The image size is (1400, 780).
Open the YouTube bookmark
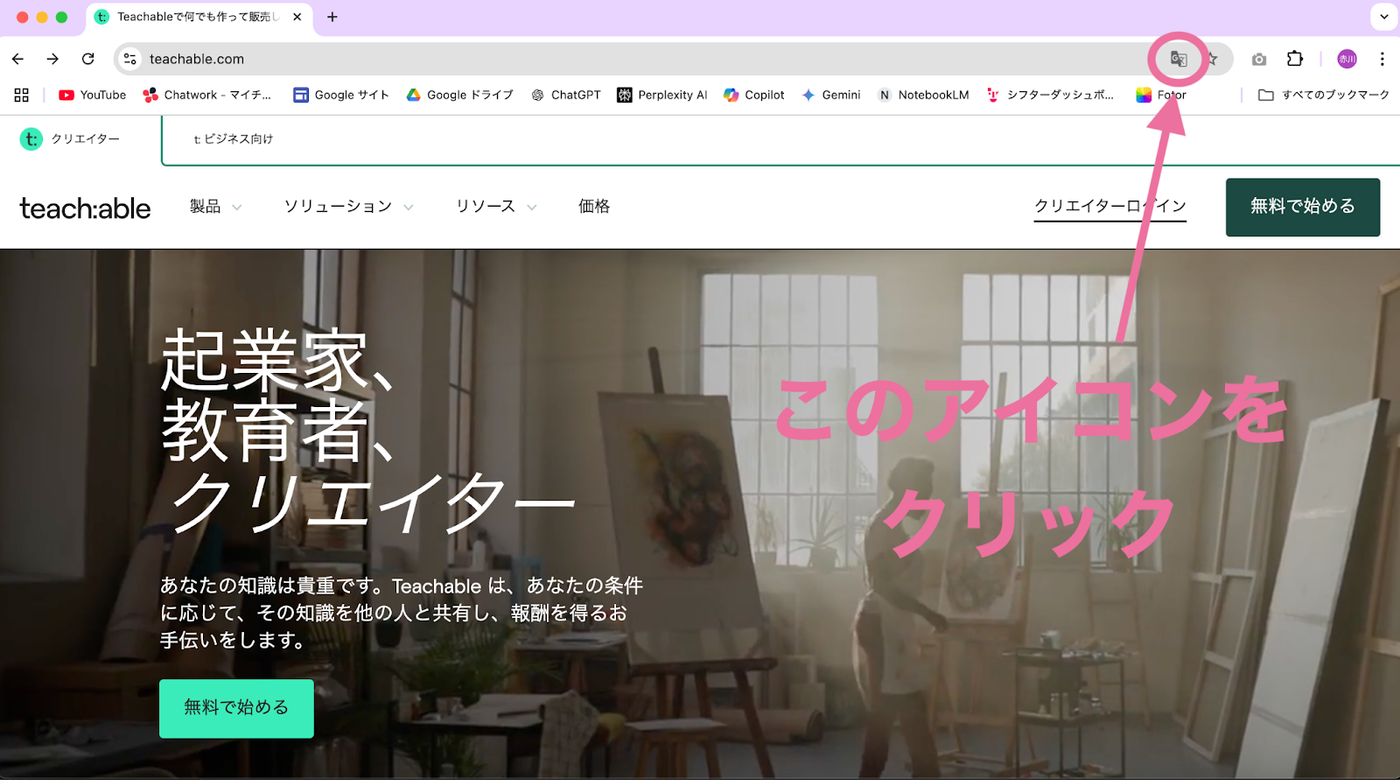(92, 95)
